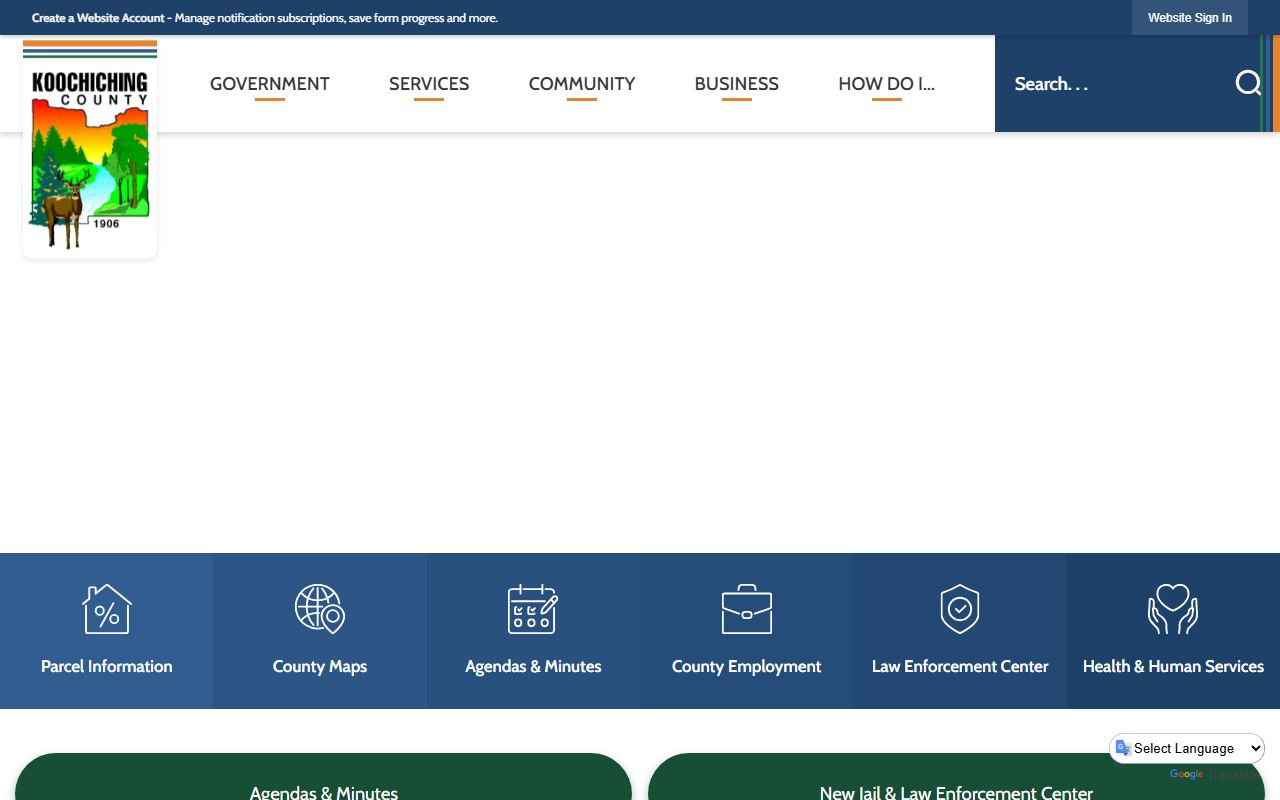Click the County Employment label
The image size is (1280, 800).
pos(747,666)
